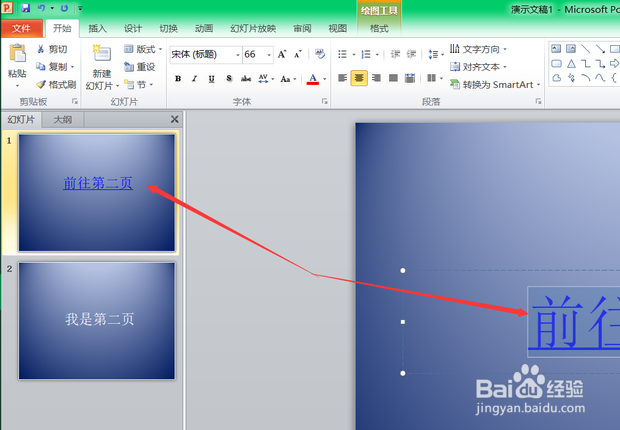Insert a text box shape from gallery
This screenshot has width=620, height=430.
[x=556, y=49]
